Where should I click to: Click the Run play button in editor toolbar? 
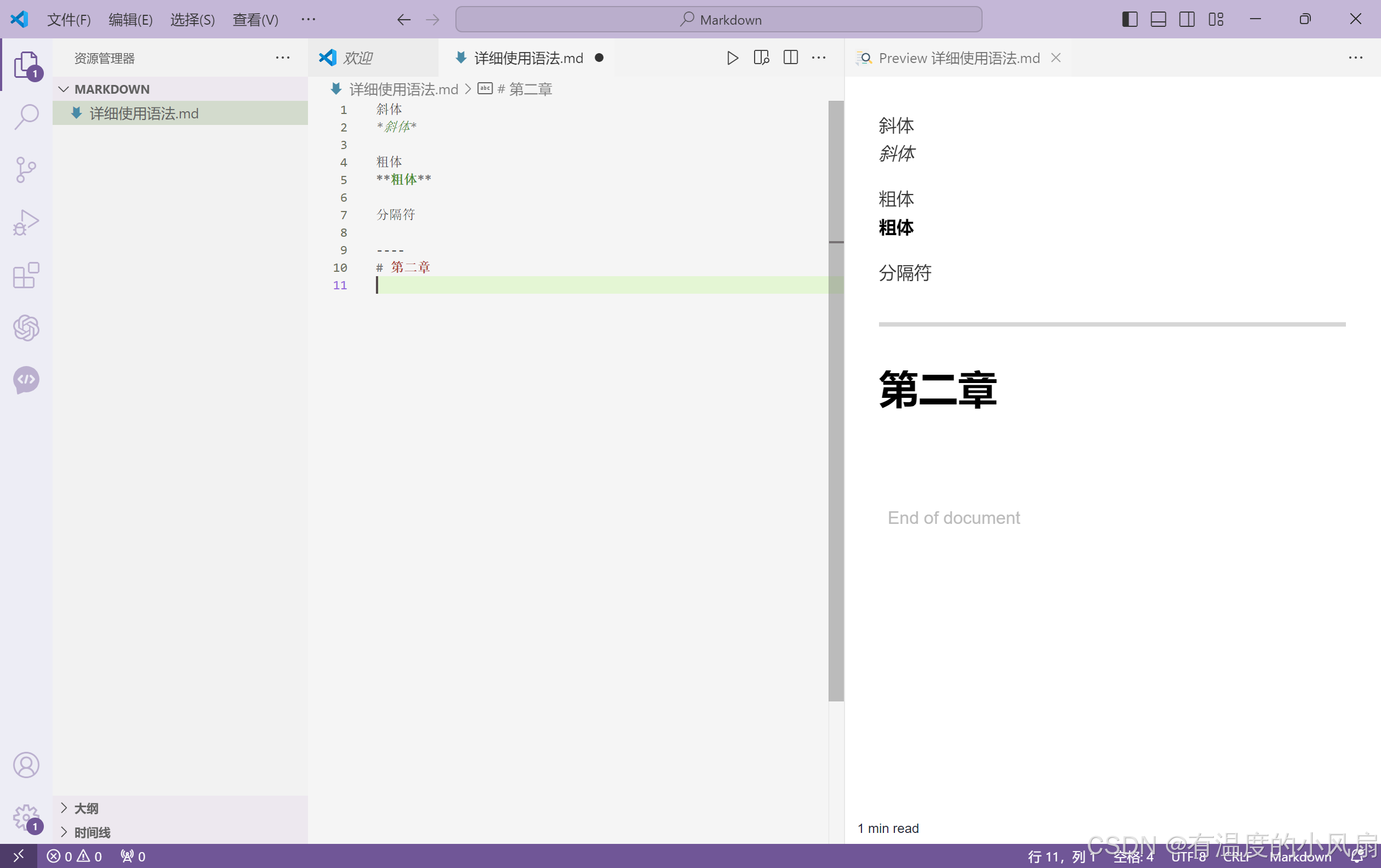pos(732,58)
